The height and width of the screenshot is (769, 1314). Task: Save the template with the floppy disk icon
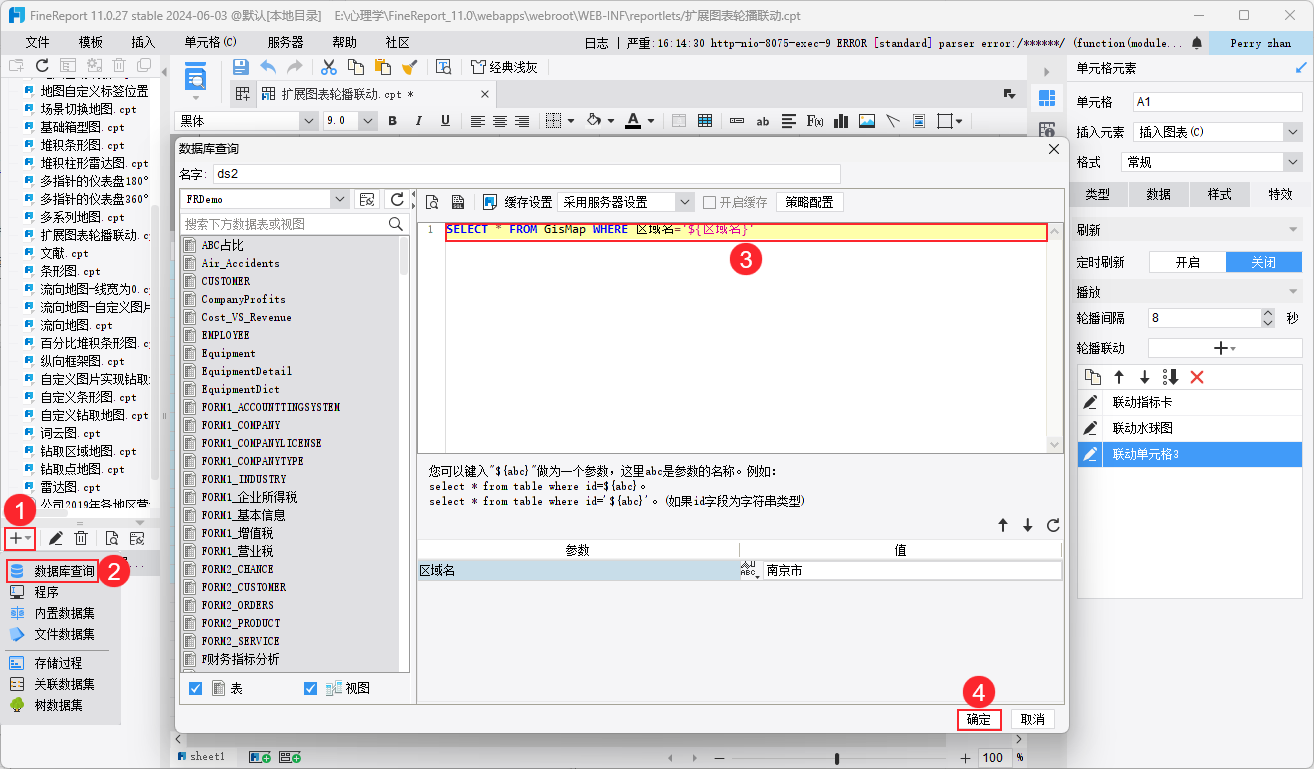[241, 67]
